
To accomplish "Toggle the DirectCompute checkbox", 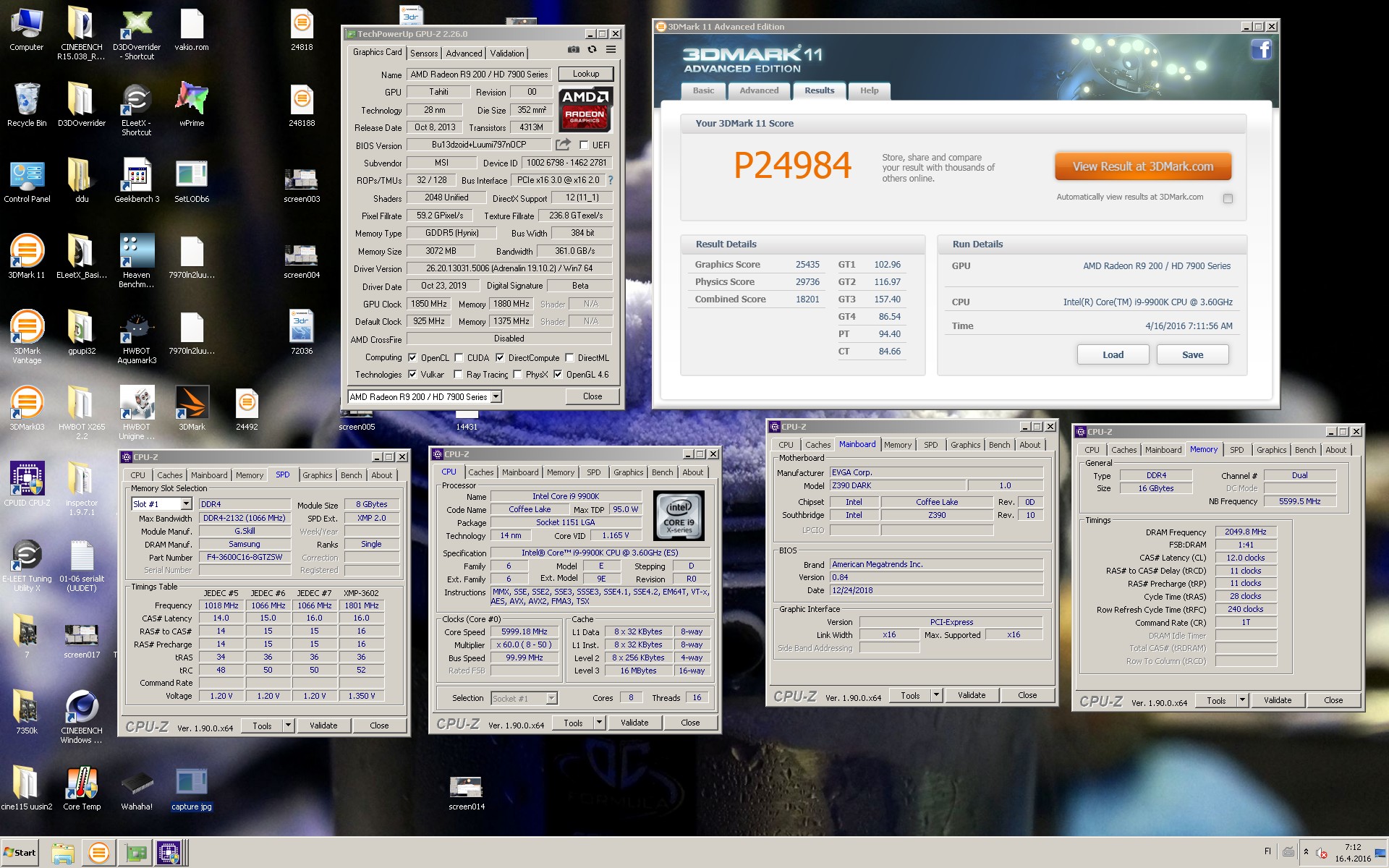I will [500, 357].
